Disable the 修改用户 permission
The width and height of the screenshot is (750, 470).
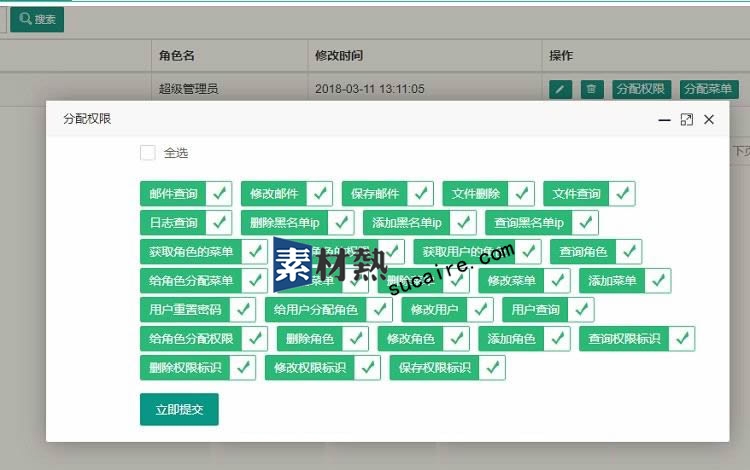[x=447, y=310]
